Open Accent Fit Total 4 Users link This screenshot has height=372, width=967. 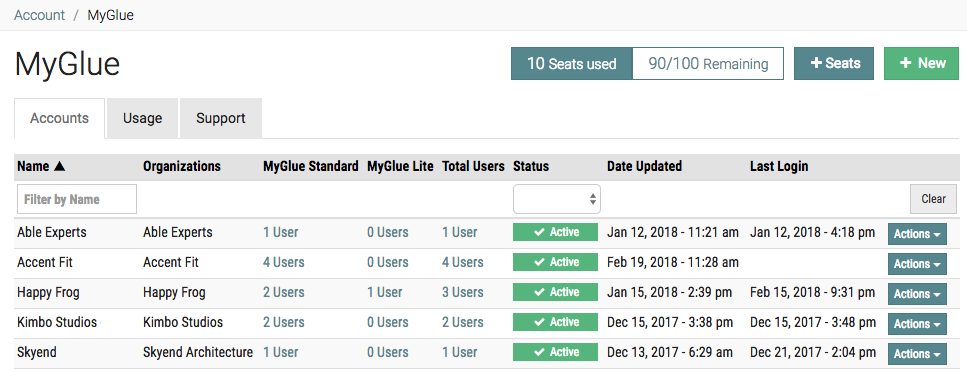(463, 262)
